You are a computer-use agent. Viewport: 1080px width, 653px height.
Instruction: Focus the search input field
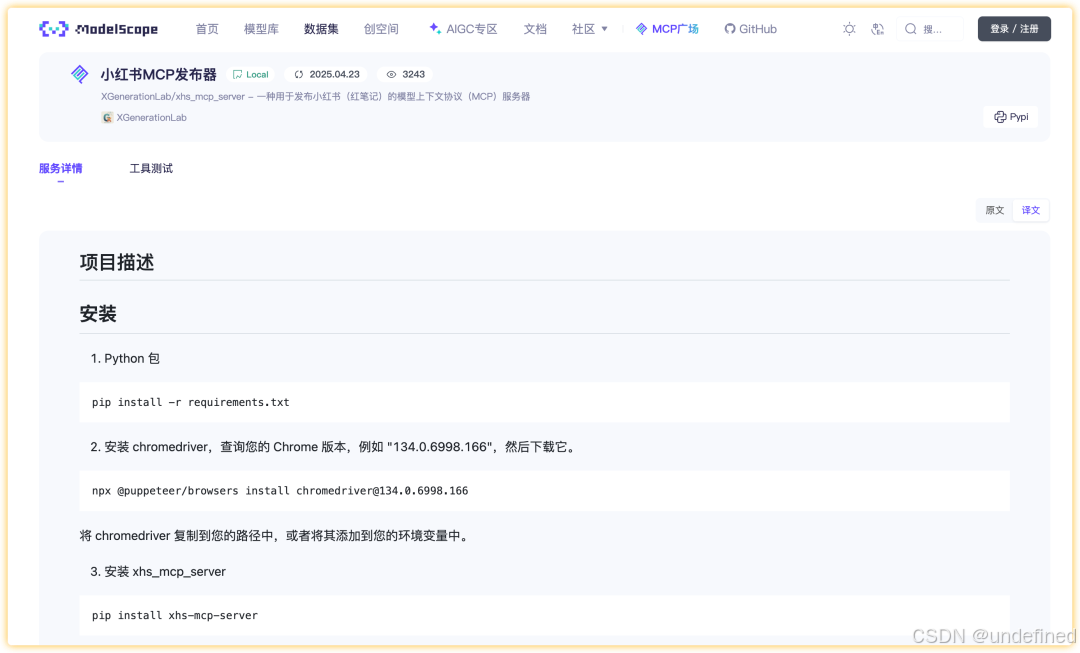(929, 29)
